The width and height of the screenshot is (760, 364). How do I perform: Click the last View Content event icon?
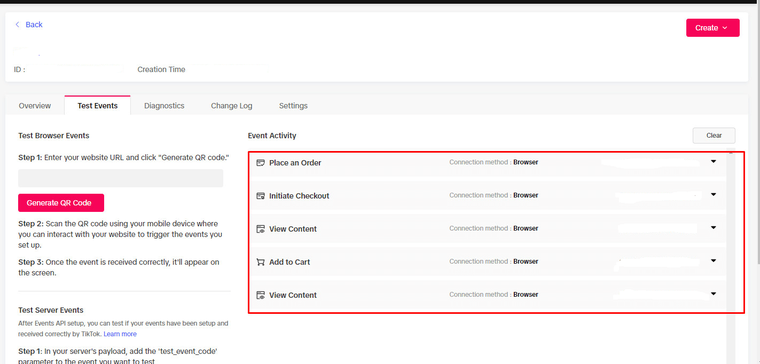(260, 295)
